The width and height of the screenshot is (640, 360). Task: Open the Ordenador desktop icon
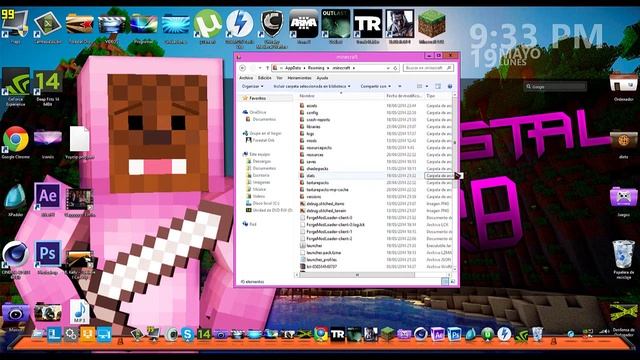(624, 86)
